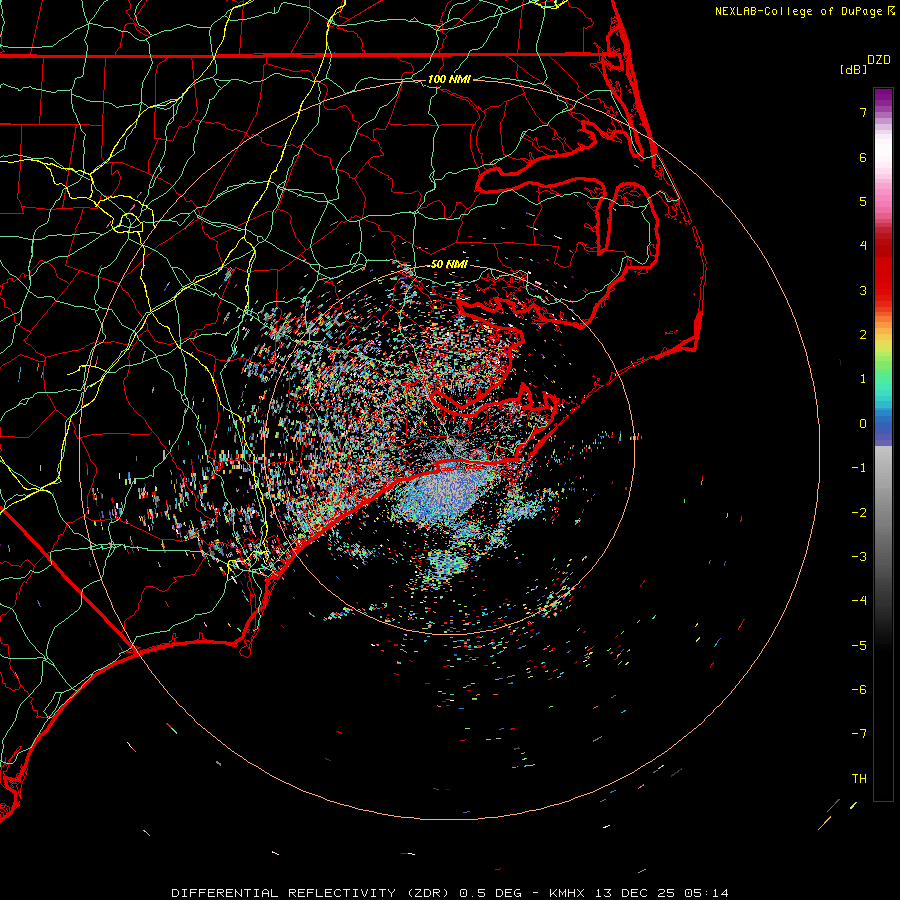The image size is (900, 900).
Task: Click the 7 value on the color scale
Action: pos(863,112)
